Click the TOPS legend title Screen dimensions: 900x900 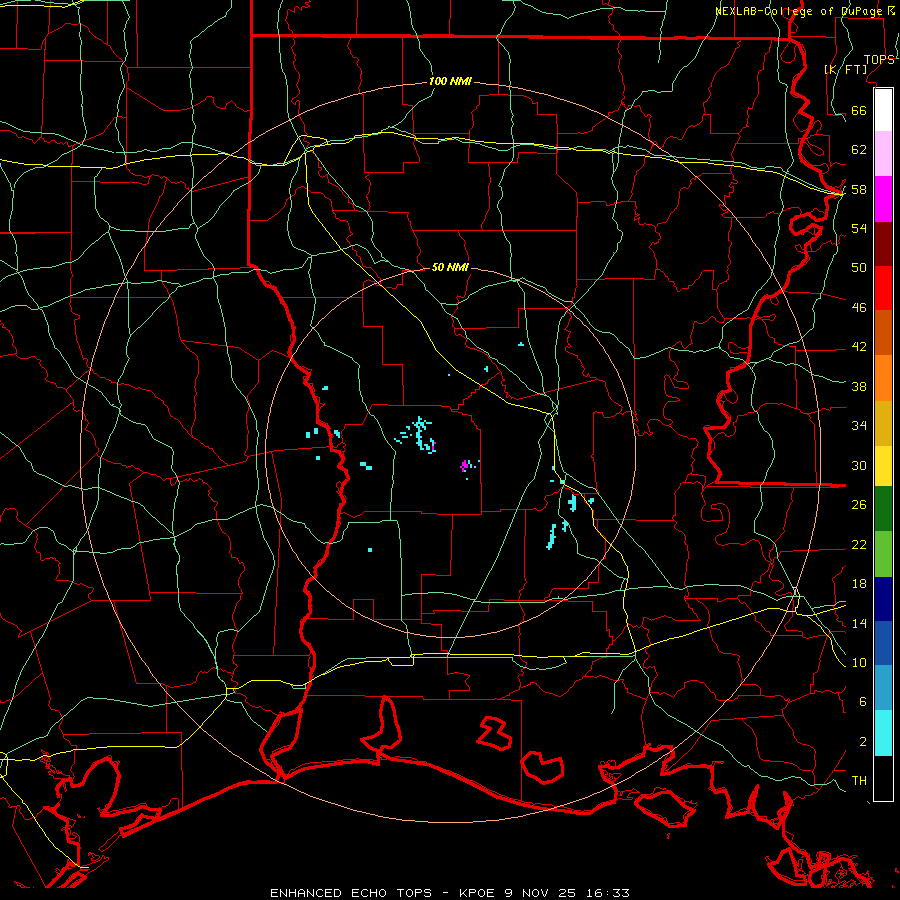(x=879, y=60)
